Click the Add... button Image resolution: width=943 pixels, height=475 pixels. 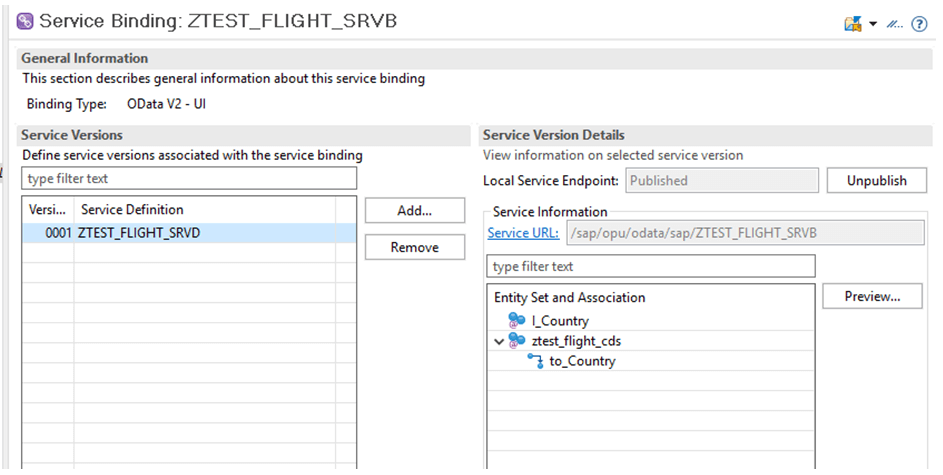click(415, 210)
